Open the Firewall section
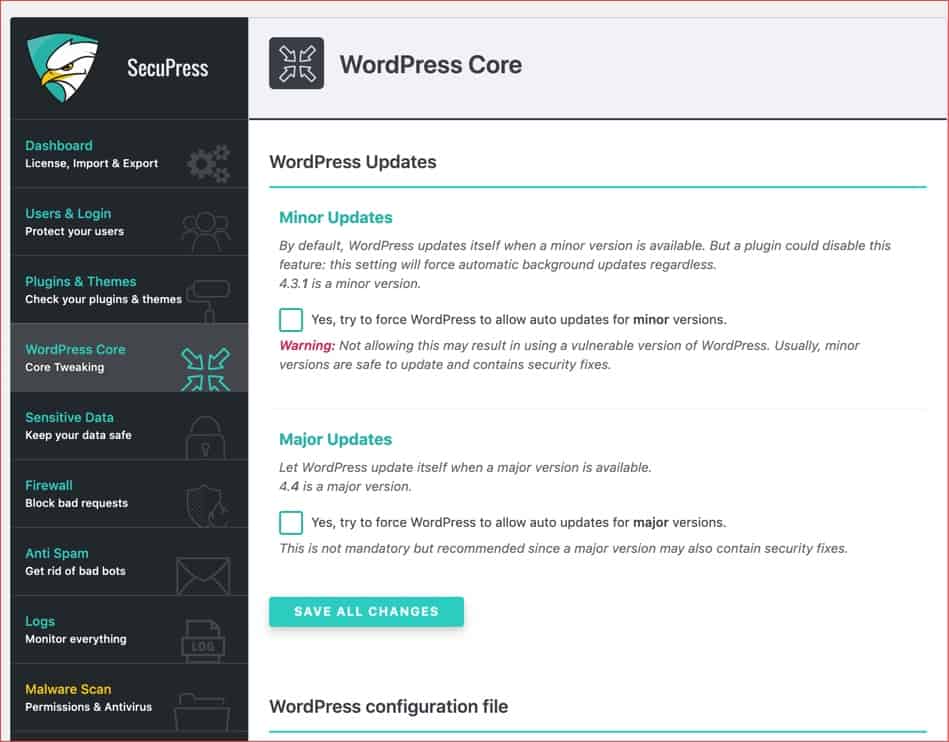 click(x=129, y=494)
